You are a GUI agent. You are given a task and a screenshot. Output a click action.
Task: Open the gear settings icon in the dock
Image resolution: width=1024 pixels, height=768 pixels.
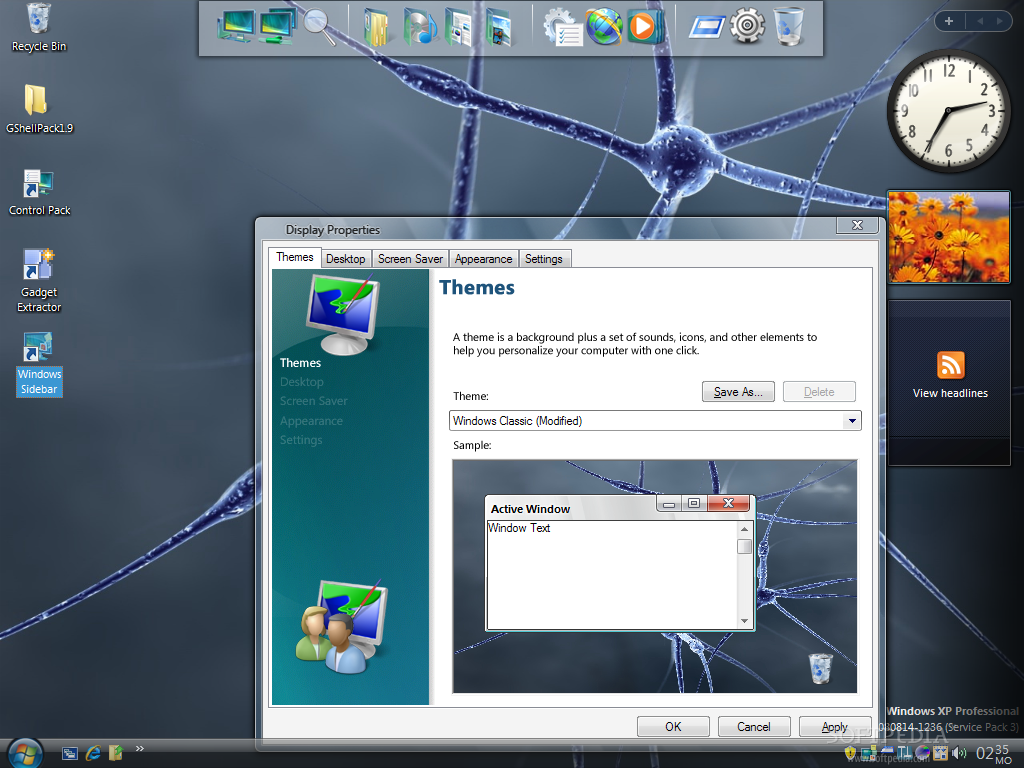pyautogui.click(x=747, y=27)
